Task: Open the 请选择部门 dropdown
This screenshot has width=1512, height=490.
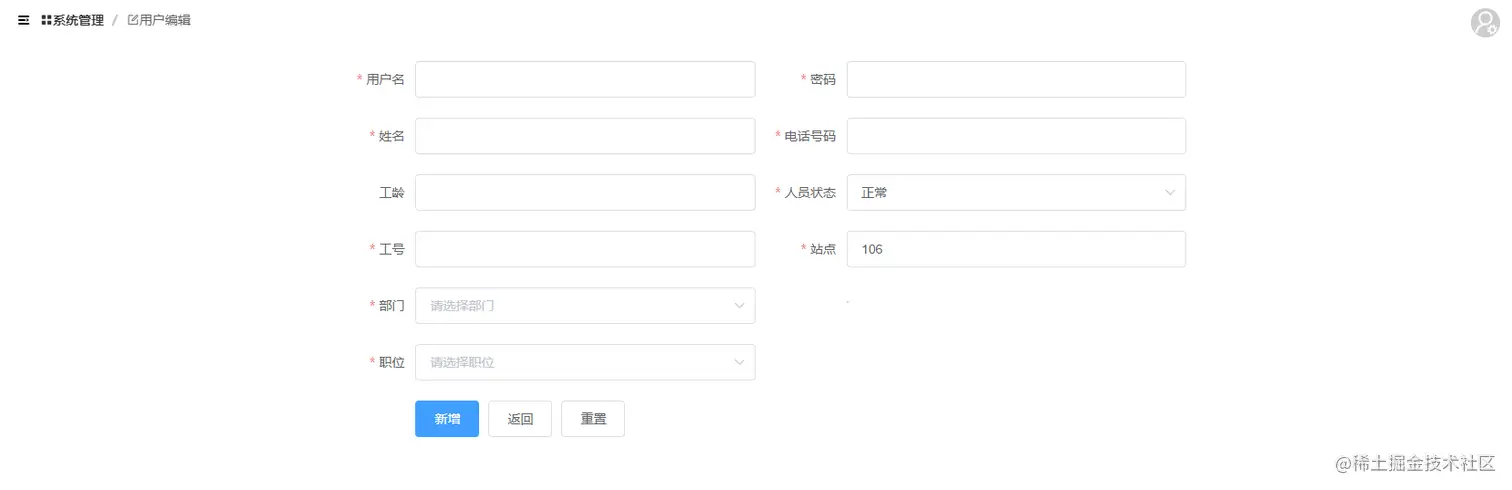Action: pos(585,306)
